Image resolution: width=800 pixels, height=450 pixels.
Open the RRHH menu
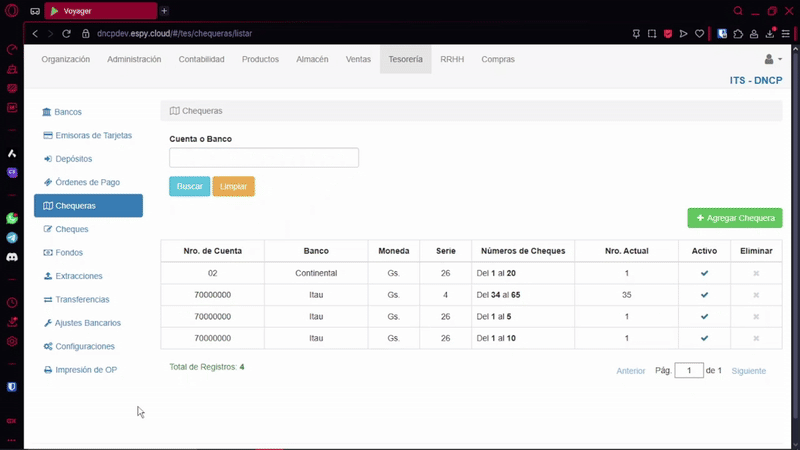[x=452, y=60]
